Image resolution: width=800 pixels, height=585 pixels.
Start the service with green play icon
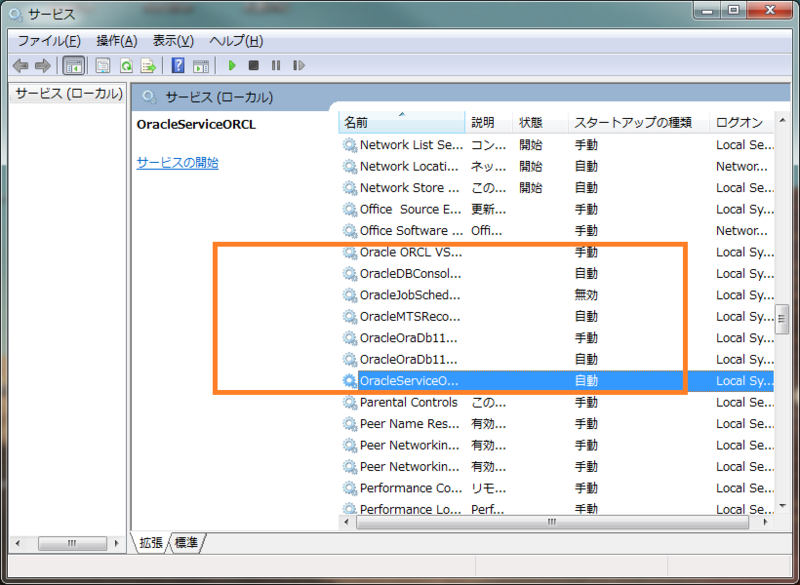pyautogui.click(x=232, y=65)
